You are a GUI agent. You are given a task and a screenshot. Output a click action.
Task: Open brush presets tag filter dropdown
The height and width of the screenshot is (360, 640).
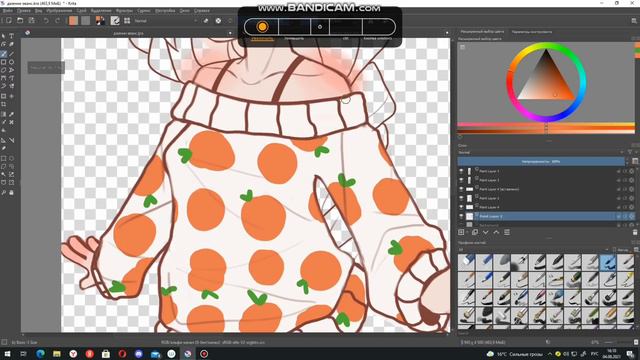pyautogui.click(x=534, y=249)
